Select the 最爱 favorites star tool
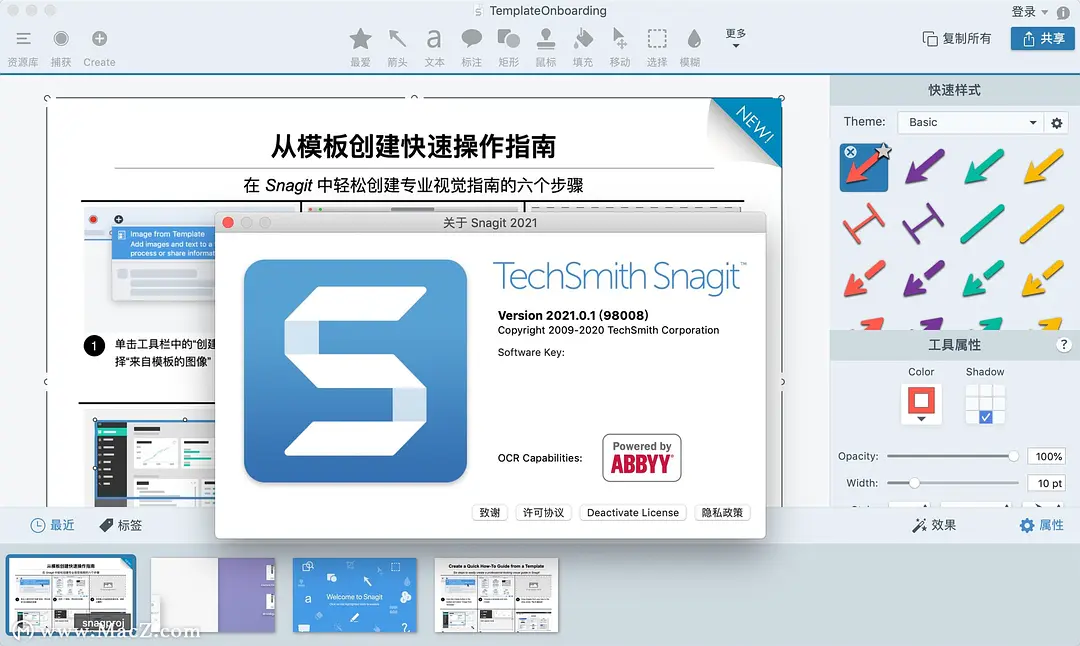1080x646 pixels. point(360,48)
